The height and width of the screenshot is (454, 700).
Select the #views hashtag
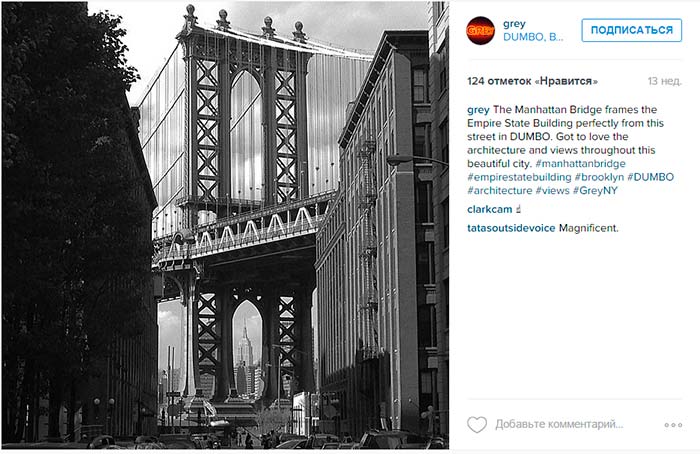pos(552,191)
